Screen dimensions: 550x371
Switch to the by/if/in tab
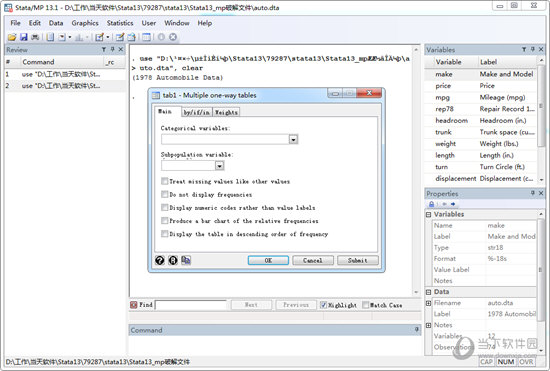pyautogui.click(x=196, y=112)
